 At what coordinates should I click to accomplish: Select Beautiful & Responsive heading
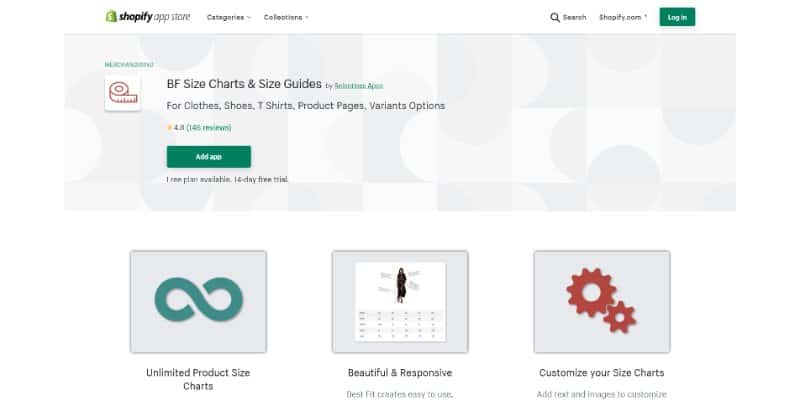click(400, 373)
